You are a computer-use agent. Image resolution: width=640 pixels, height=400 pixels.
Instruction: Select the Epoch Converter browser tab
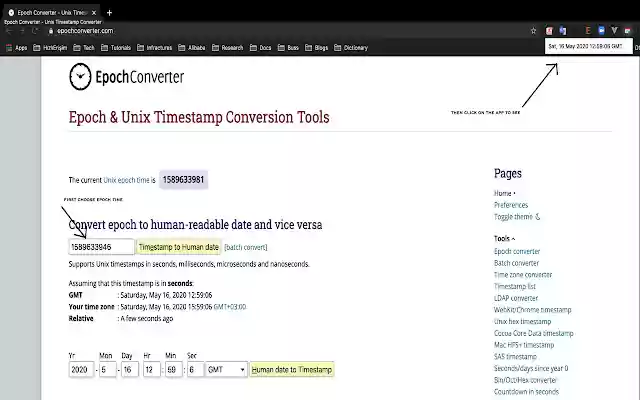(x=52, y=13)
